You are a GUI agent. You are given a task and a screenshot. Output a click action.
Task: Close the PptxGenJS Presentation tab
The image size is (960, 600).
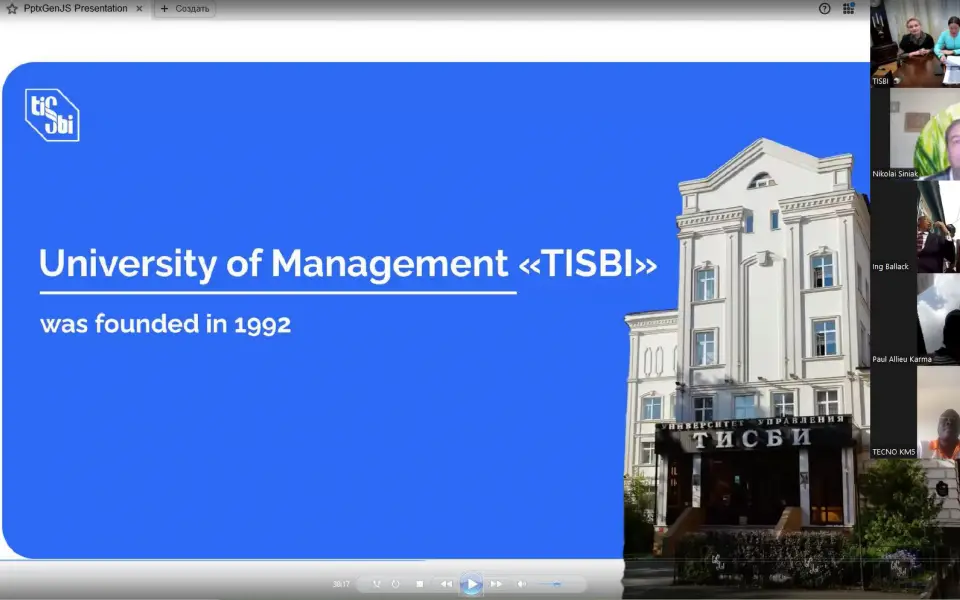pos(139,9)
